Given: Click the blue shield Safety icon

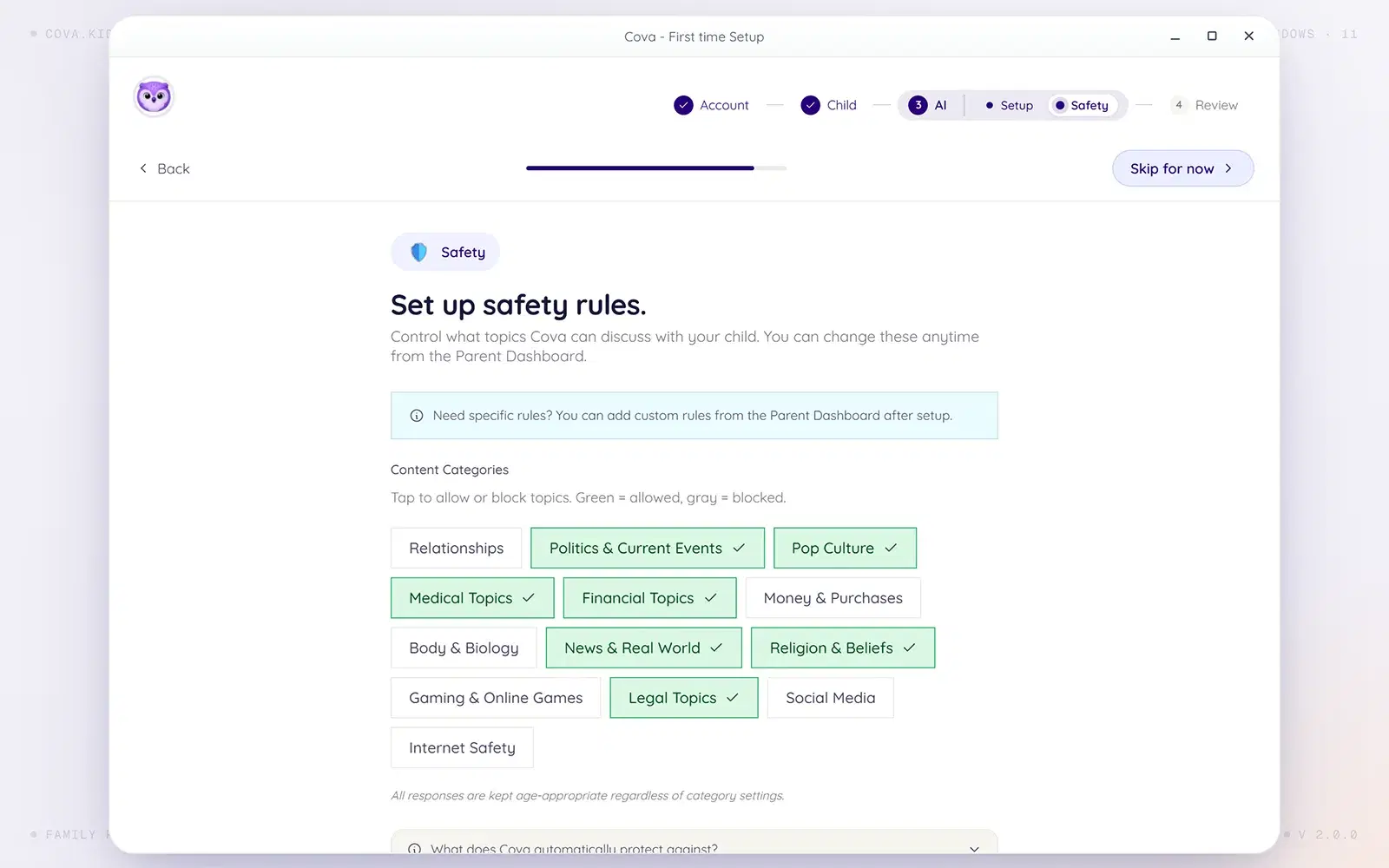Looking at the screenshot, I should tap(418, 252).
